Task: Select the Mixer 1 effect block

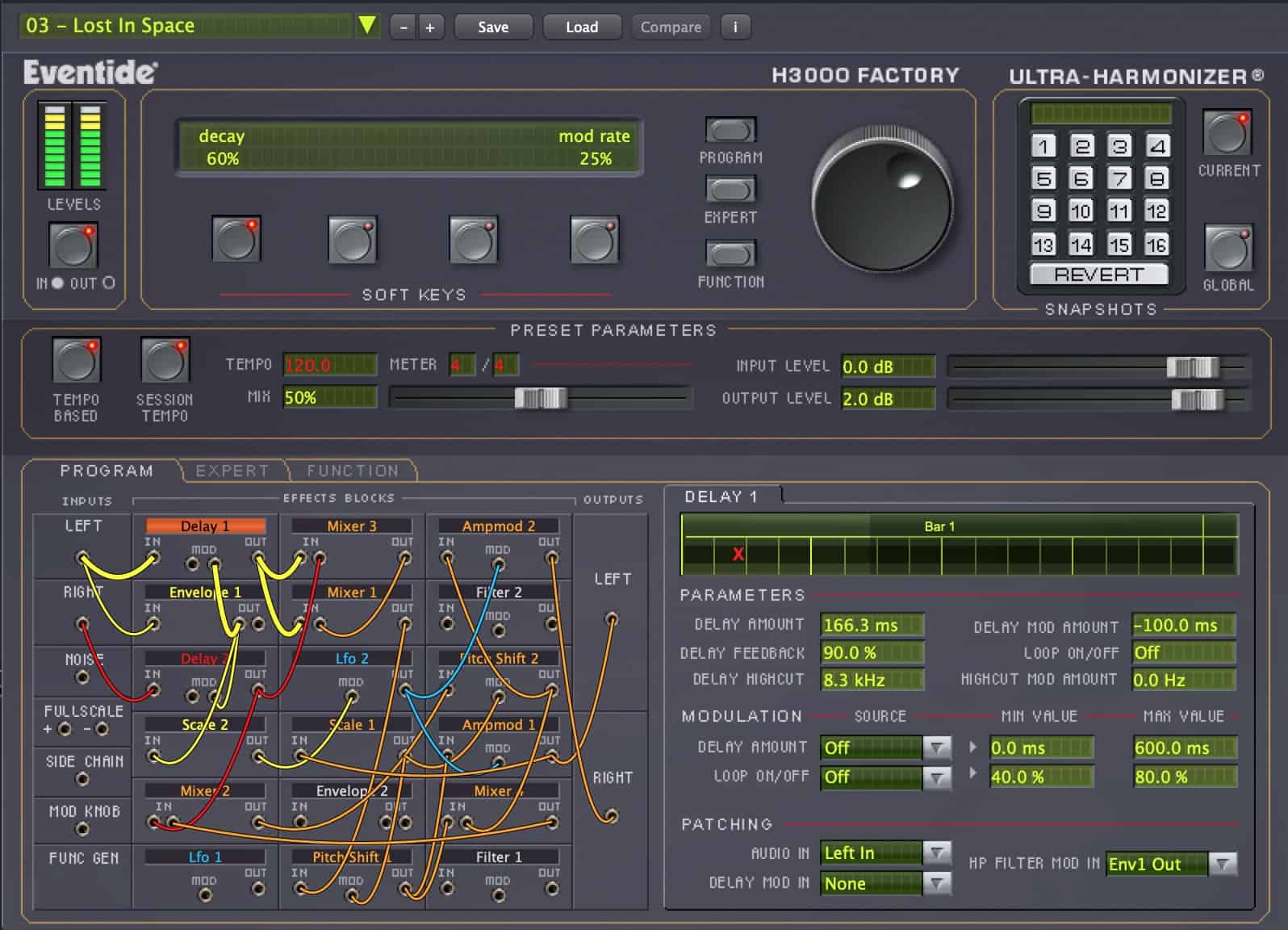Action: tap(352, 593)
